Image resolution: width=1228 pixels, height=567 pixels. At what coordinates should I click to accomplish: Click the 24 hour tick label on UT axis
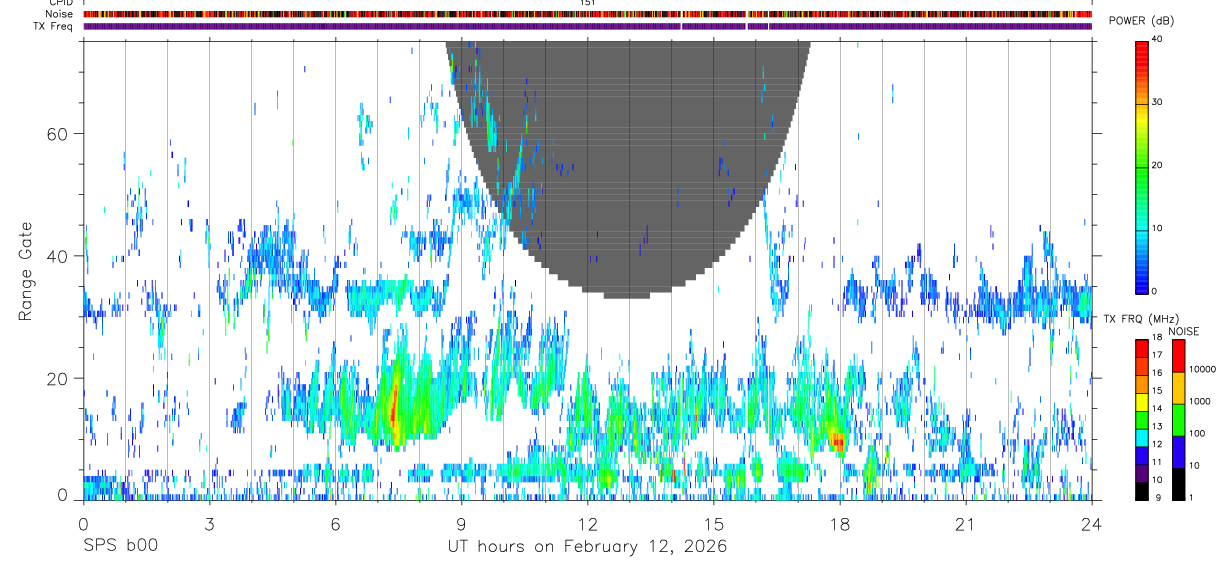click(x=1091, y=525)
